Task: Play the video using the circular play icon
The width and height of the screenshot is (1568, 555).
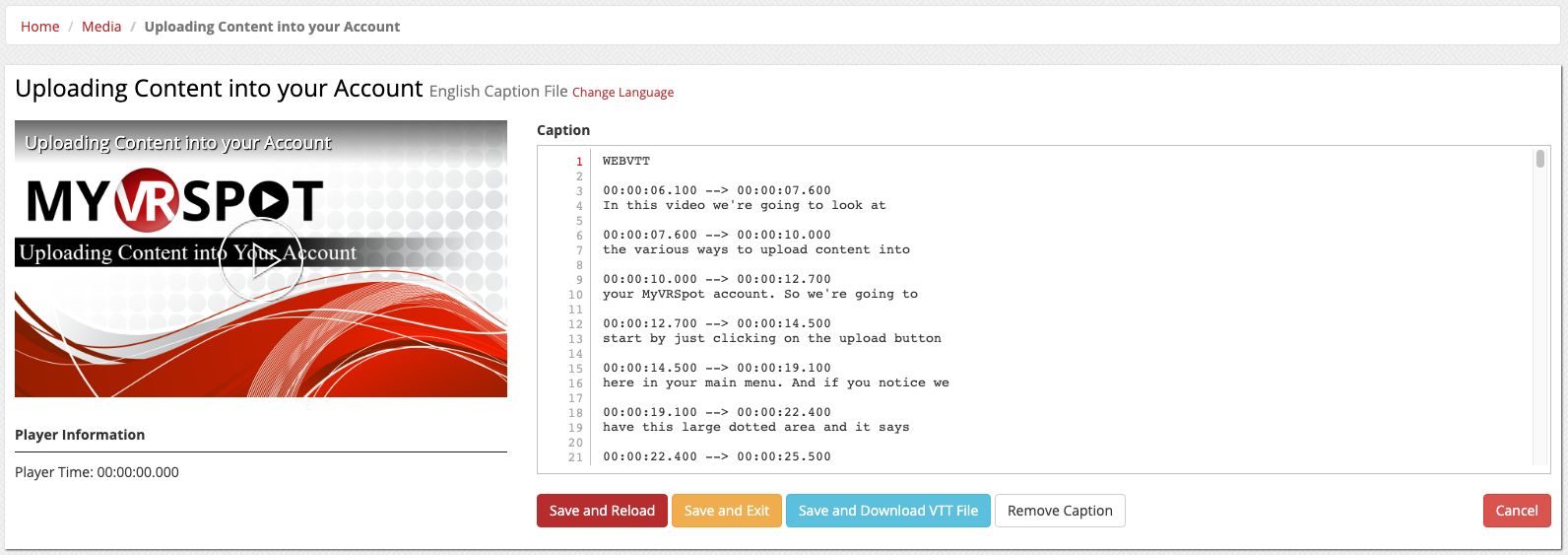Action: pyautogui.click(x=261, y=260)
